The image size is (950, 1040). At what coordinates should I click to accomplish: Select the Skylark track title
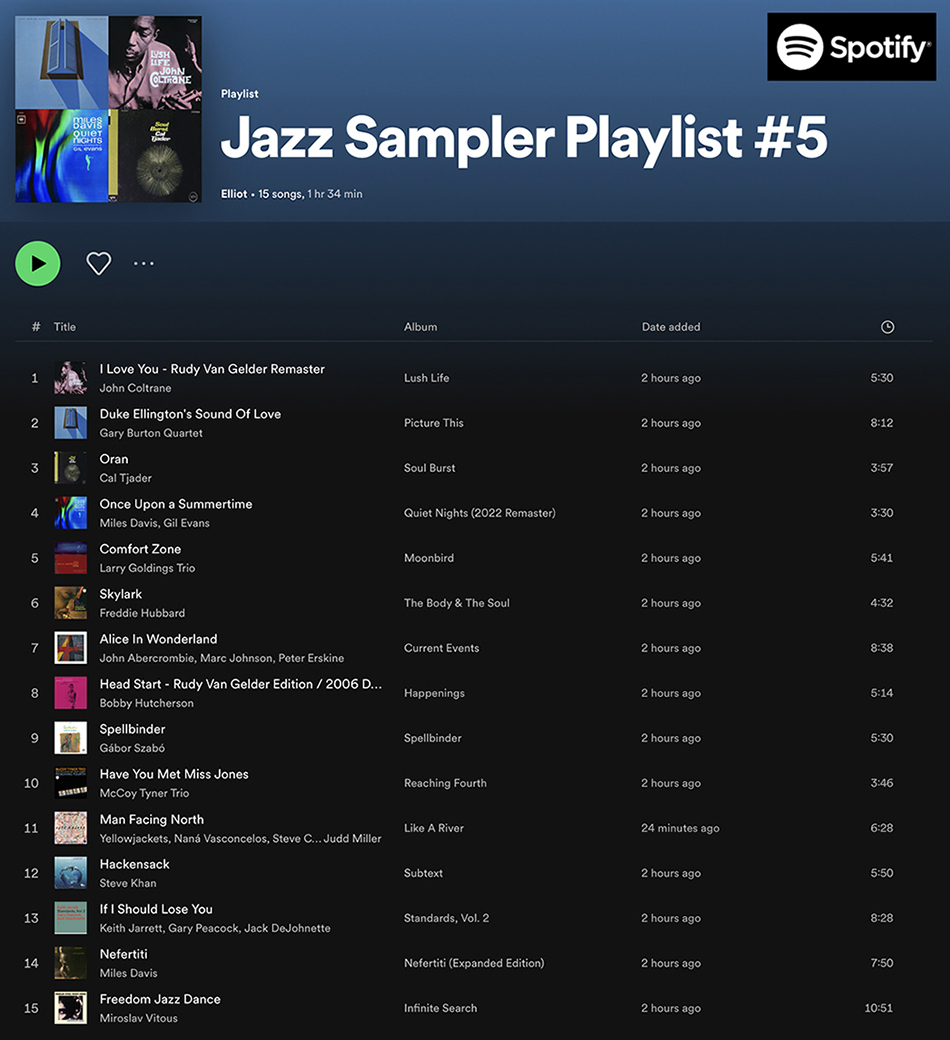(x=121, y=594)
